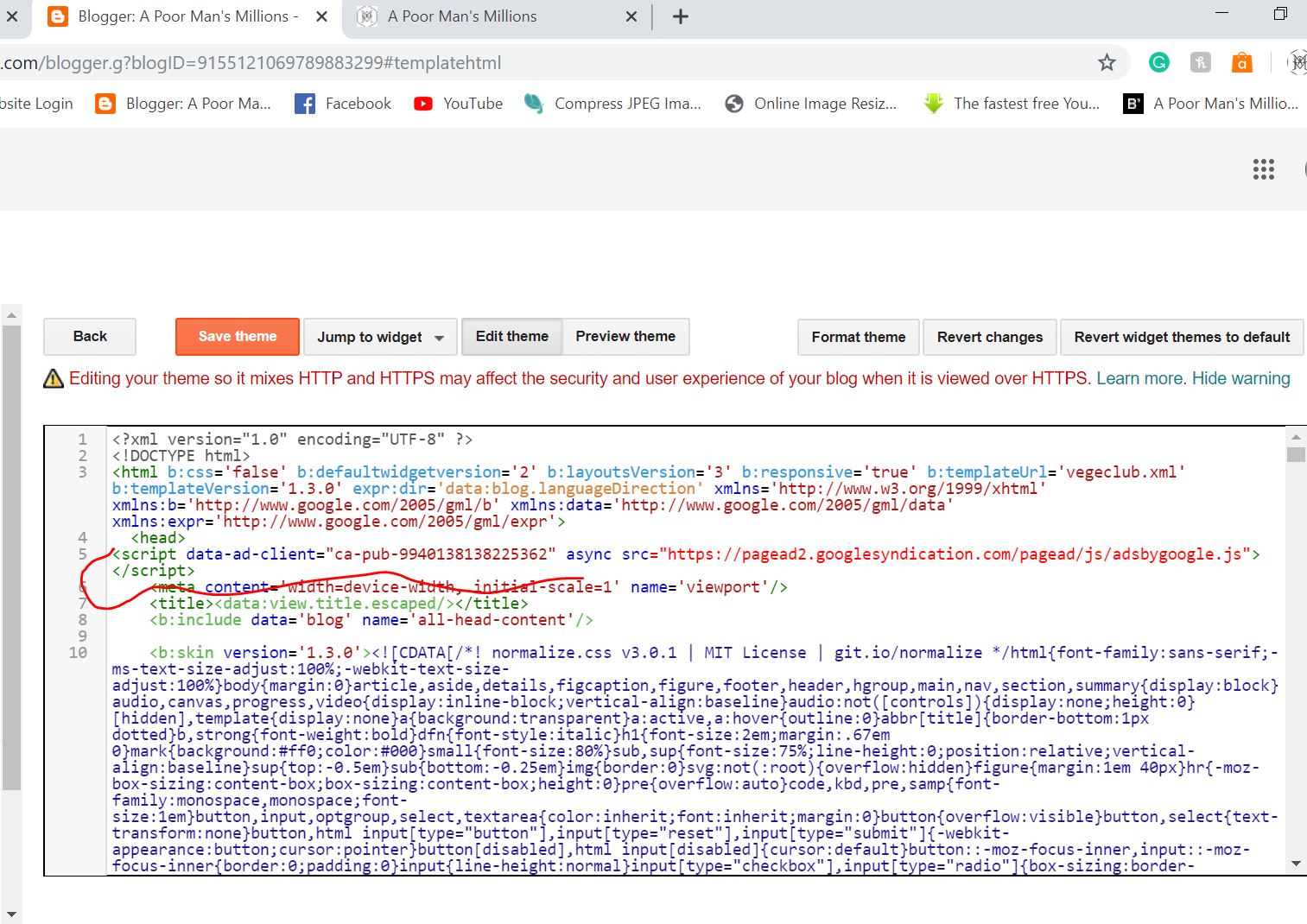Bookmark this page with the star icon
The width and height of the screenshot is (1307, 924).
[x=1107, y=62]
